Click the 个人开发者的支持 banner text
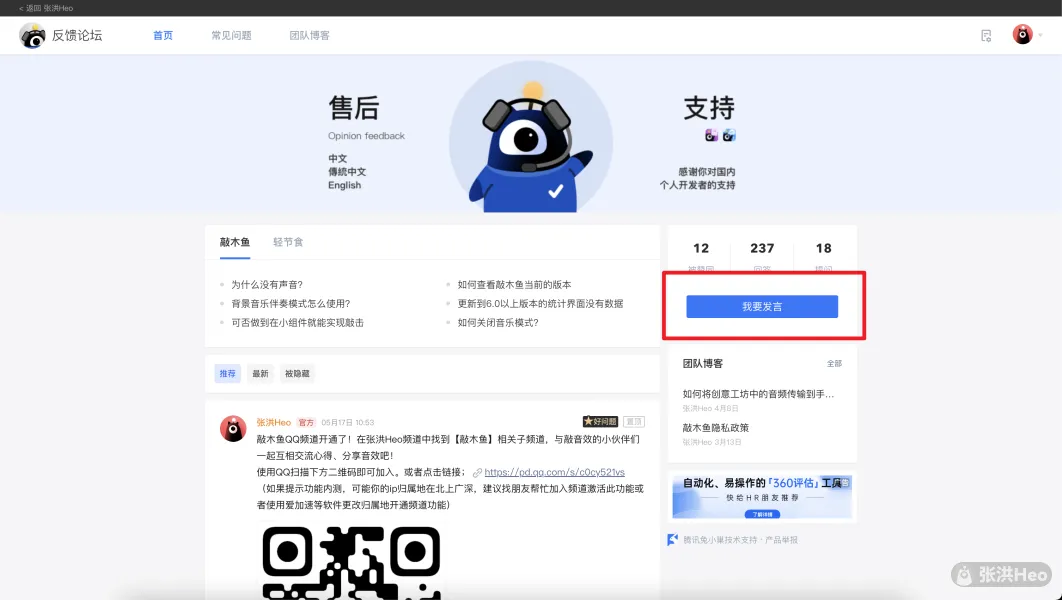Screen dimensions: 1062x600 coord(698,186)
